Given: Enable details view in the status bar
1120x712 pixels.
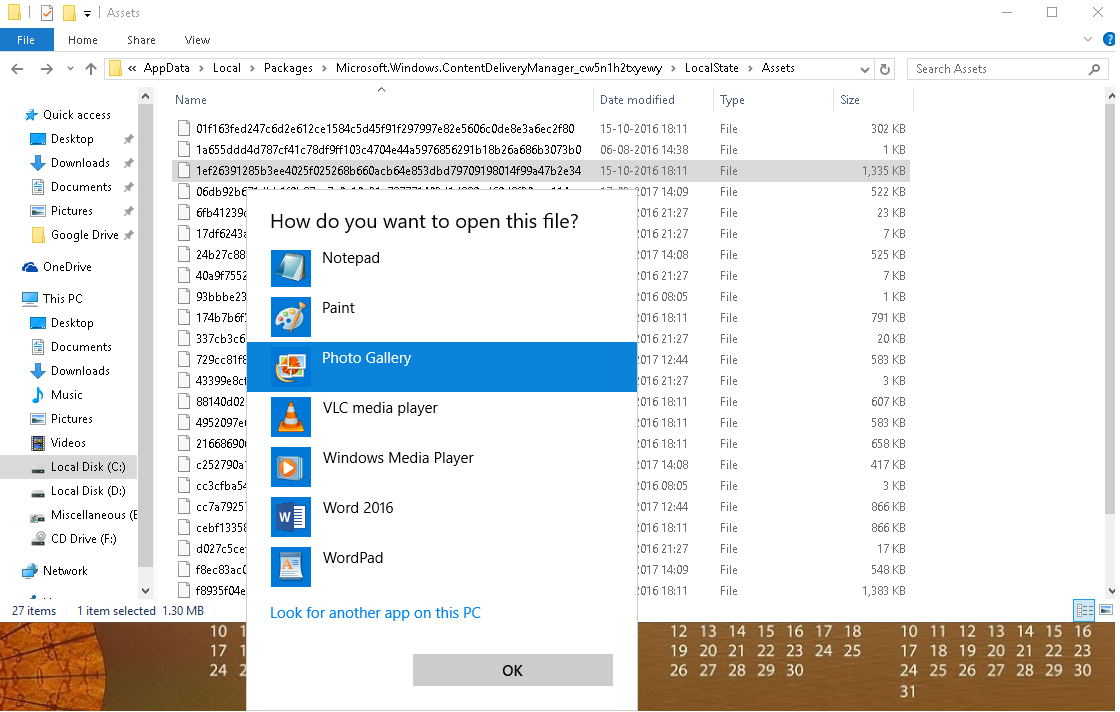Looking at the screenshot, I should (x=1084, y=610).
